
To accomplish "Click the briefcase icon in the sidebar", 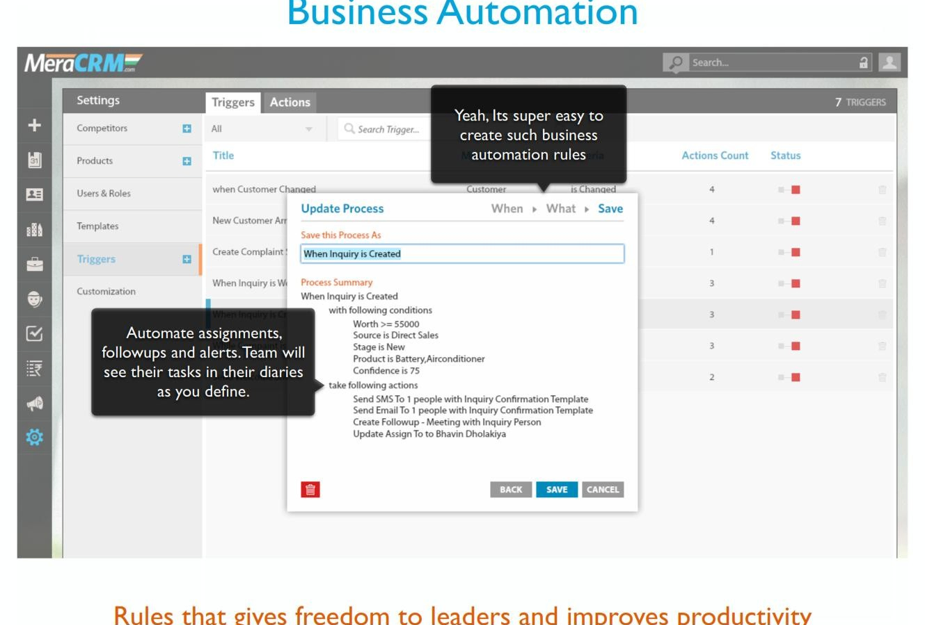I will (x=34, y=264).
